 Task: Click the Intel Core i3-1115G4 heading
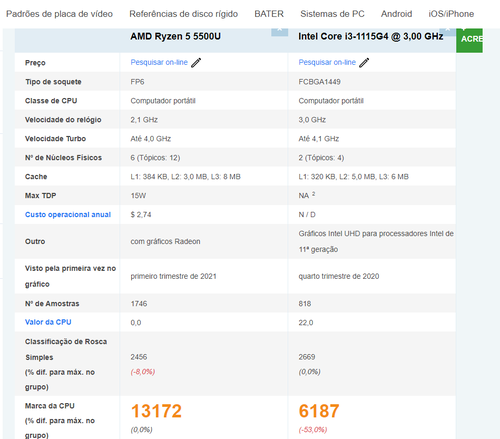371,36
